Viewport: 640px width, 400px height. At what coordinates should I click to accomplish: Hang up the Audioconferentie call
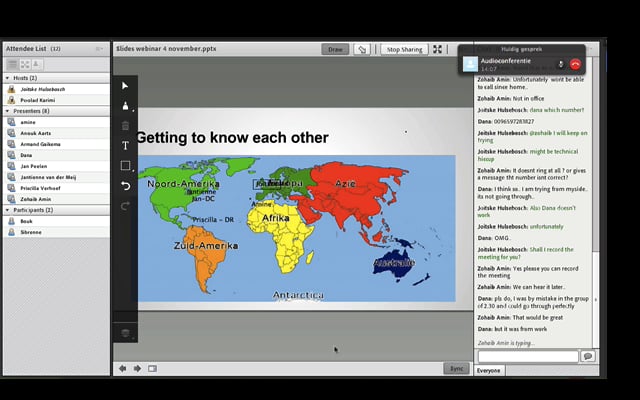click(x=575, y=64)
